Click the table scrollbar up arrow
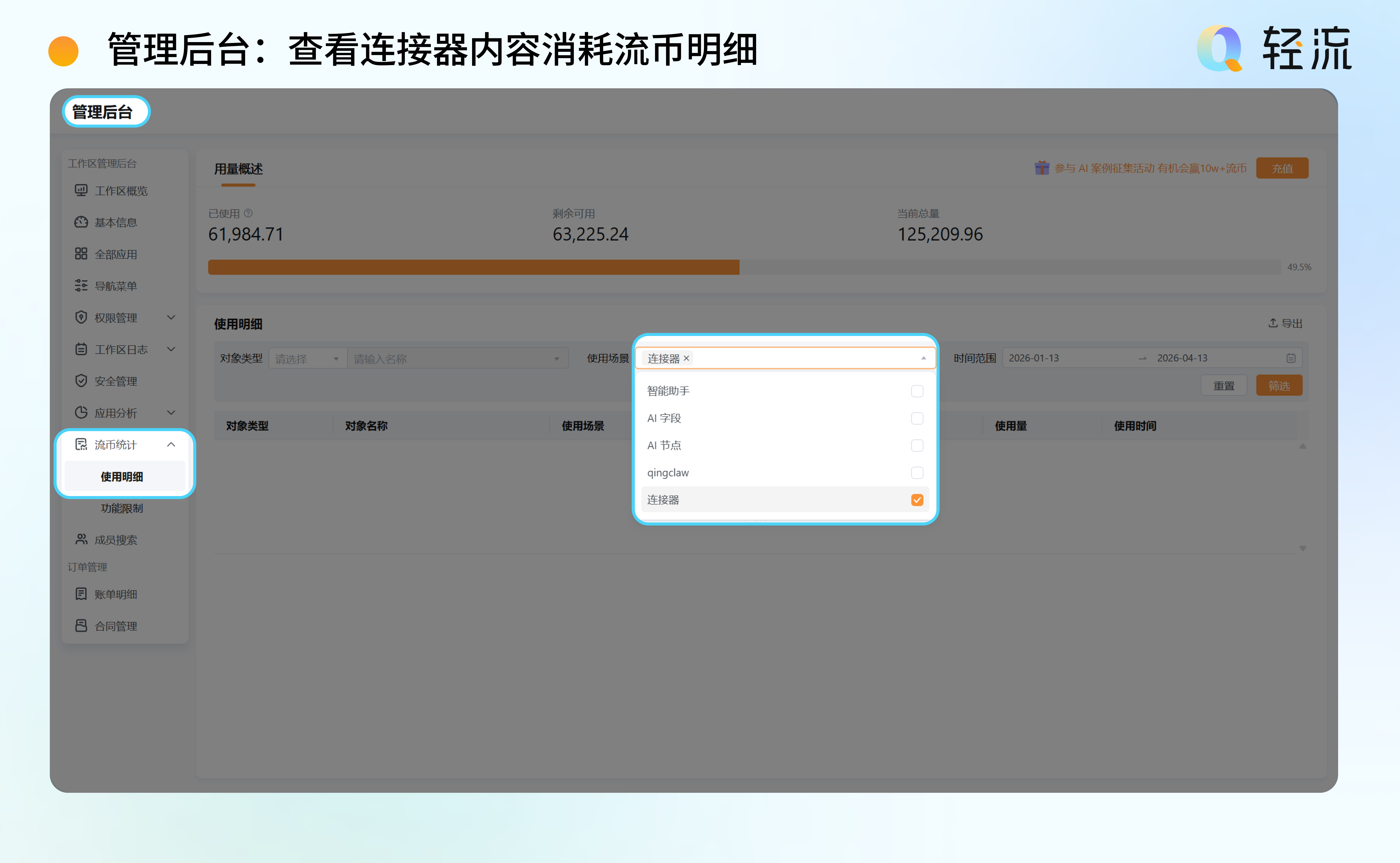The width and height of the screenshot is (1400, 863). [1302, 446]
